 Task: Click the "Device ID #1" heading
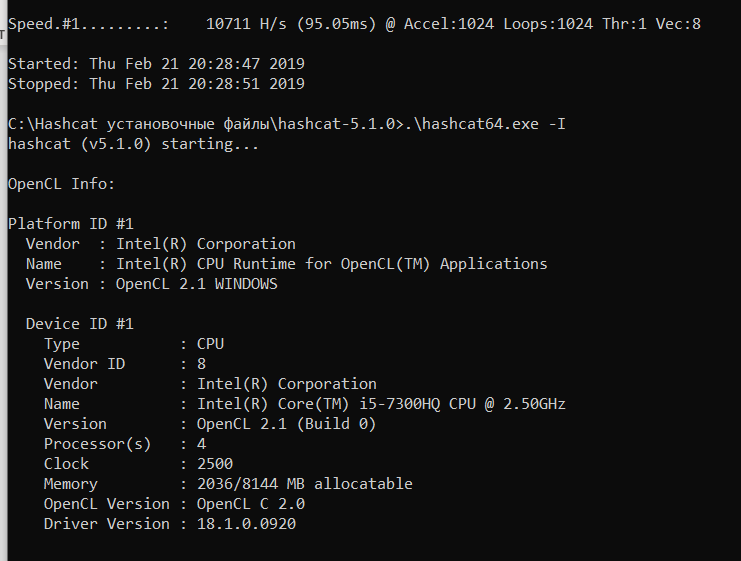coord(79,324)
